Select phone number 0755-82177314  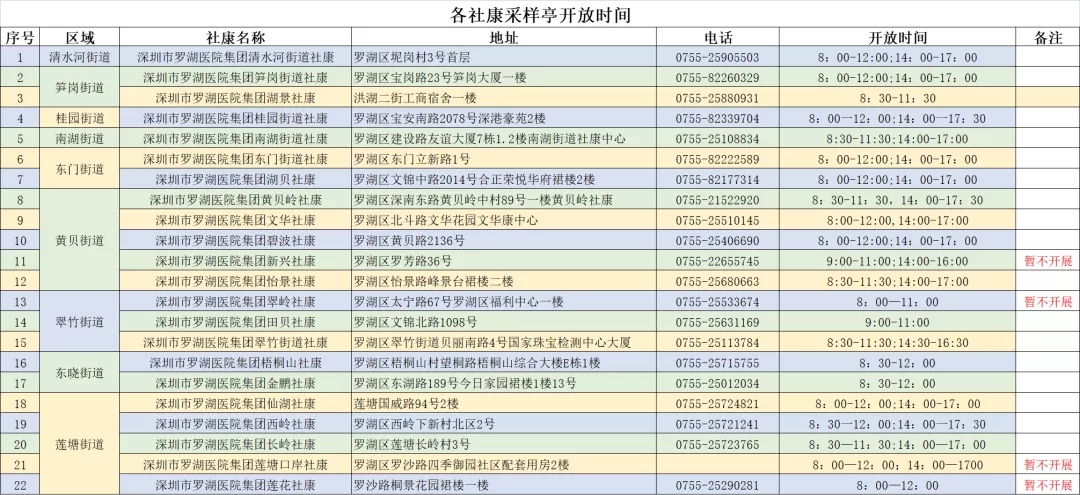pyautogui.click(x=718, y=180)
